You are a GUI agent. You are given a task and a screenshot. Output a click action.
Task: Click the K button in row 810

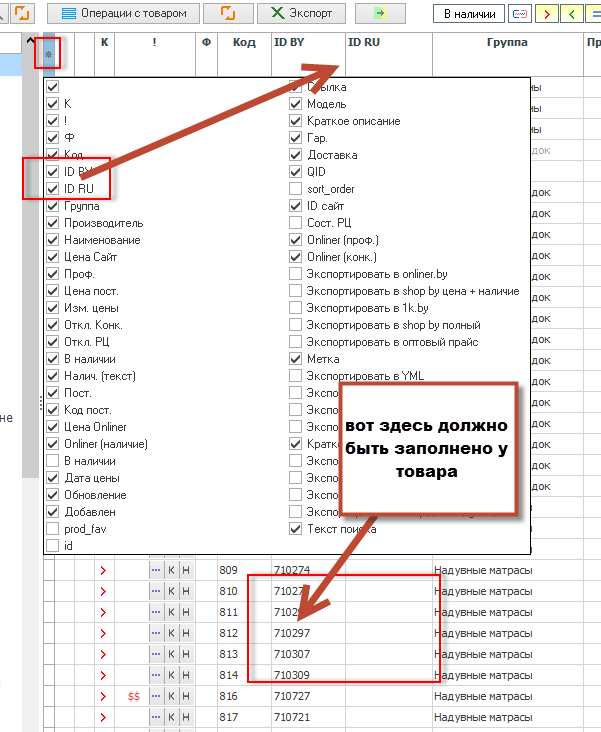click(171, 591)
